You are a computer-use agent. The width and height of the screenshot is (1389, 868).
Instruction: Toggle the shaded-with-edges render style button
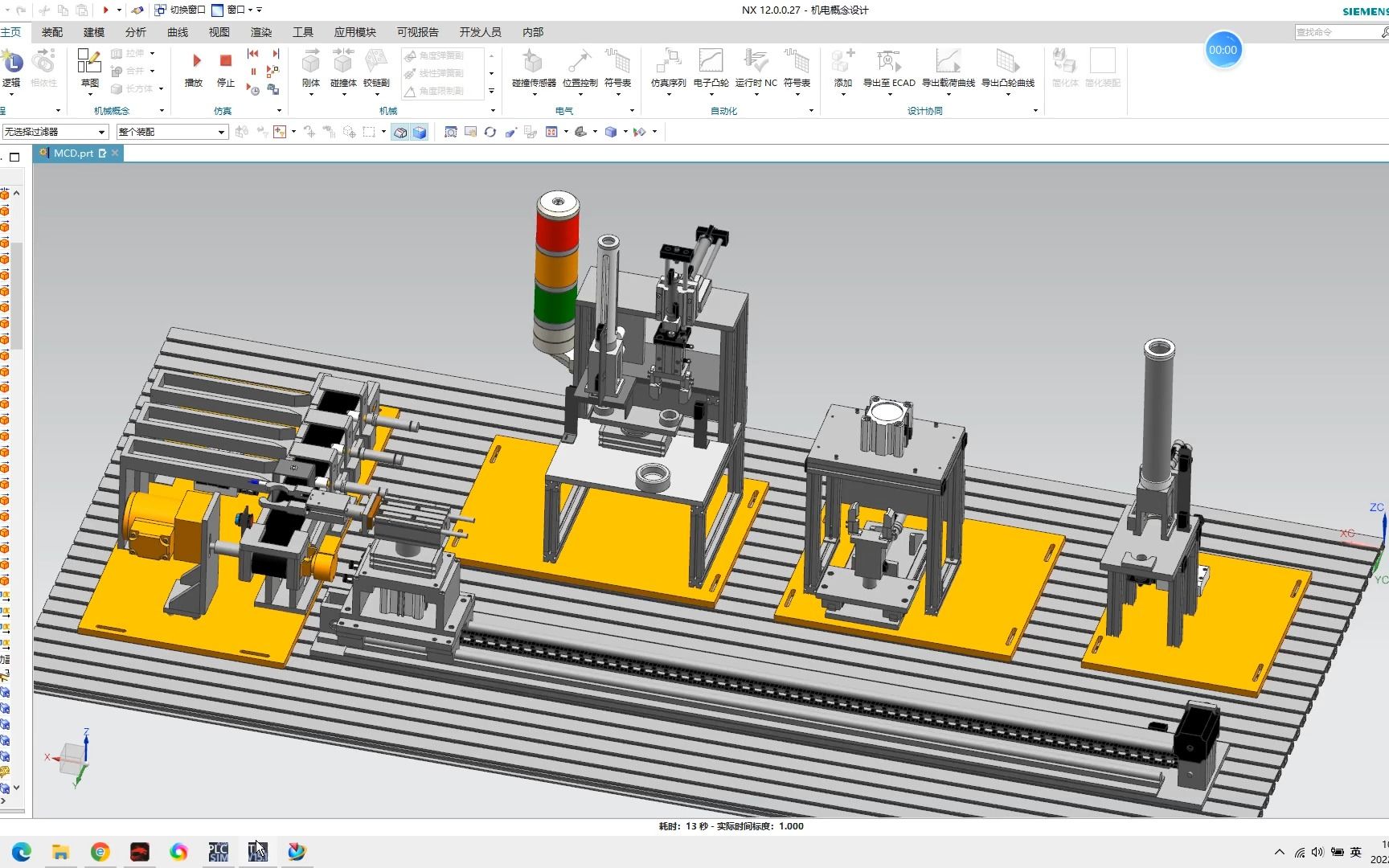pos(420,132)
